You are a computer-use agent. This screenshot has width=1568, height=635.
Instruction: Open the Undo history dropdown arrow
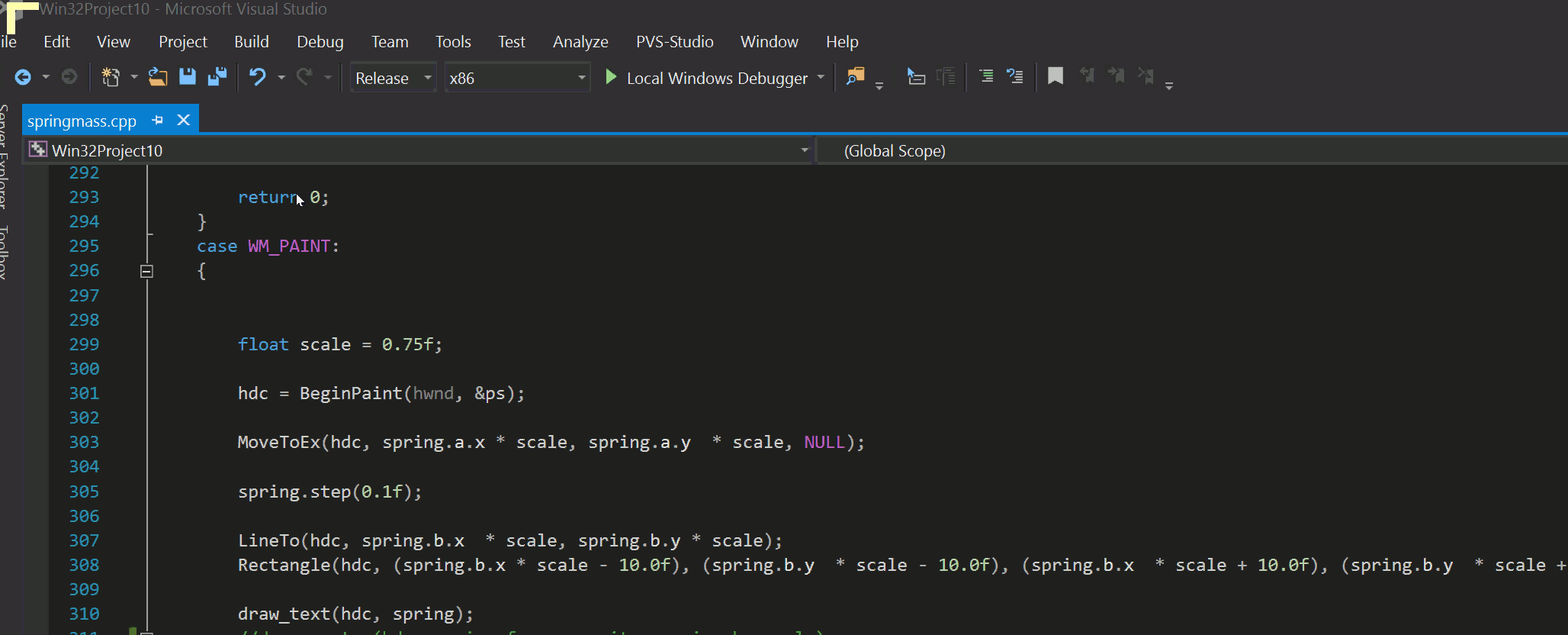tap(281, 77)
